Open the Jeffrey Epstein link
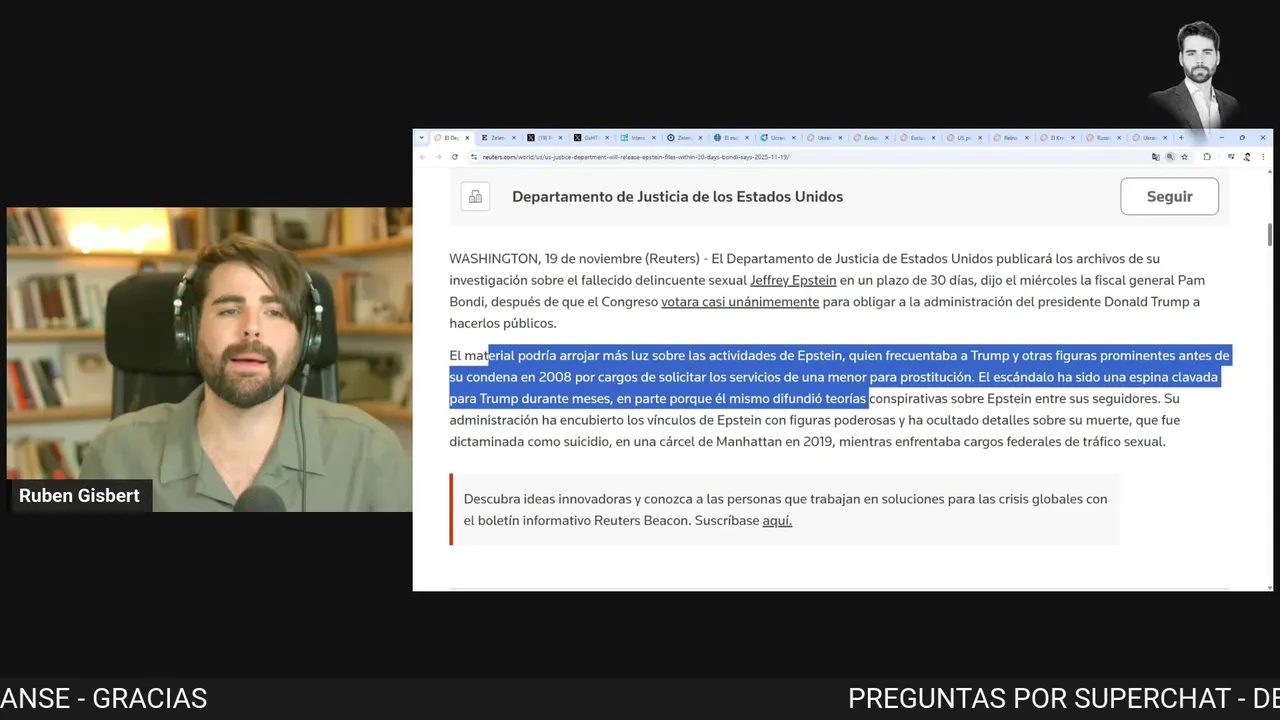This screenshot has width=1280, height=720. [x=793, y=280]
